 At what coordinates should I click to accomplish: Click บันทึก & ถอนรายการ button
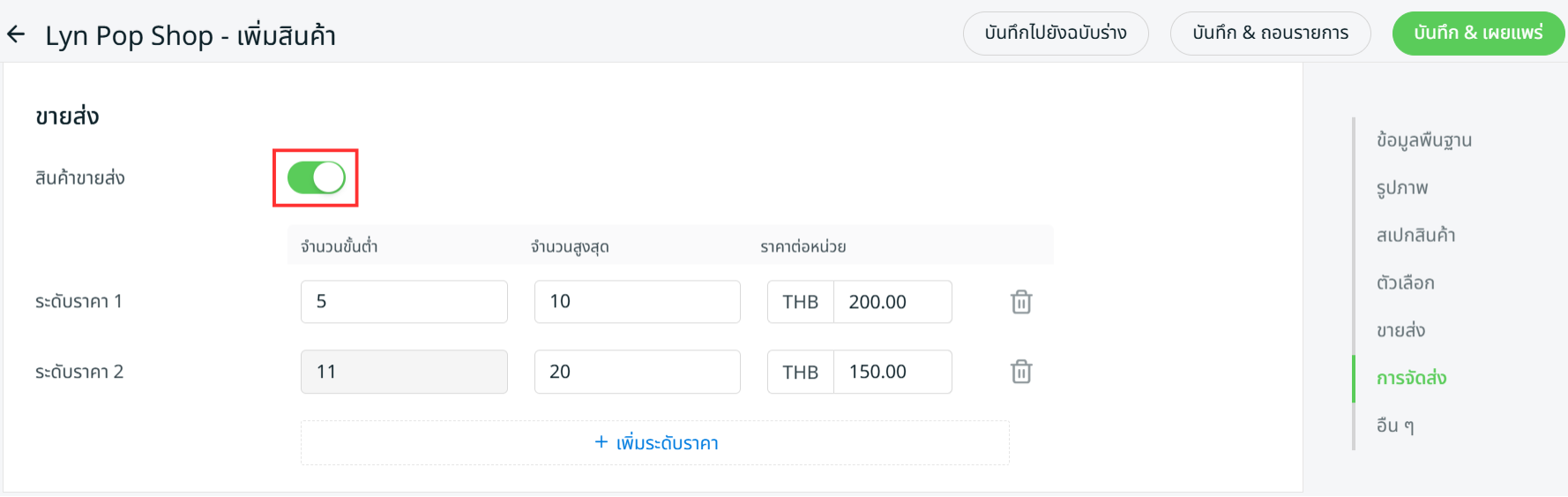[x=1270, y=34]
